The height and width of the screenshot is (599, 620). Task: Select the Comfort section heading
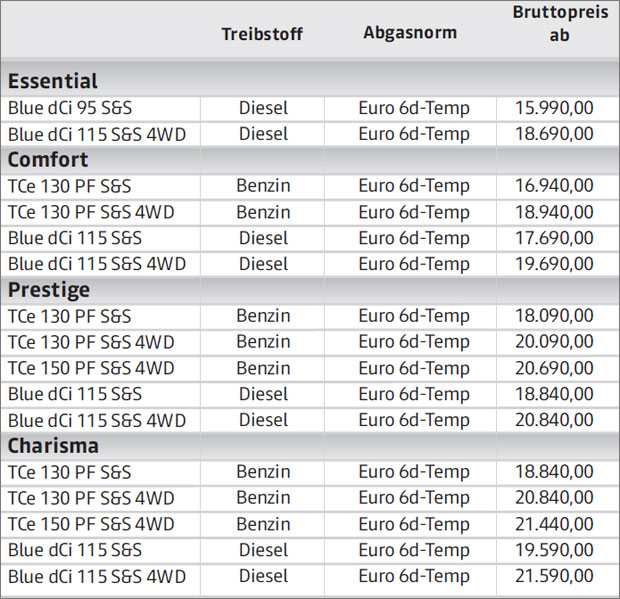tap(48, 159)
